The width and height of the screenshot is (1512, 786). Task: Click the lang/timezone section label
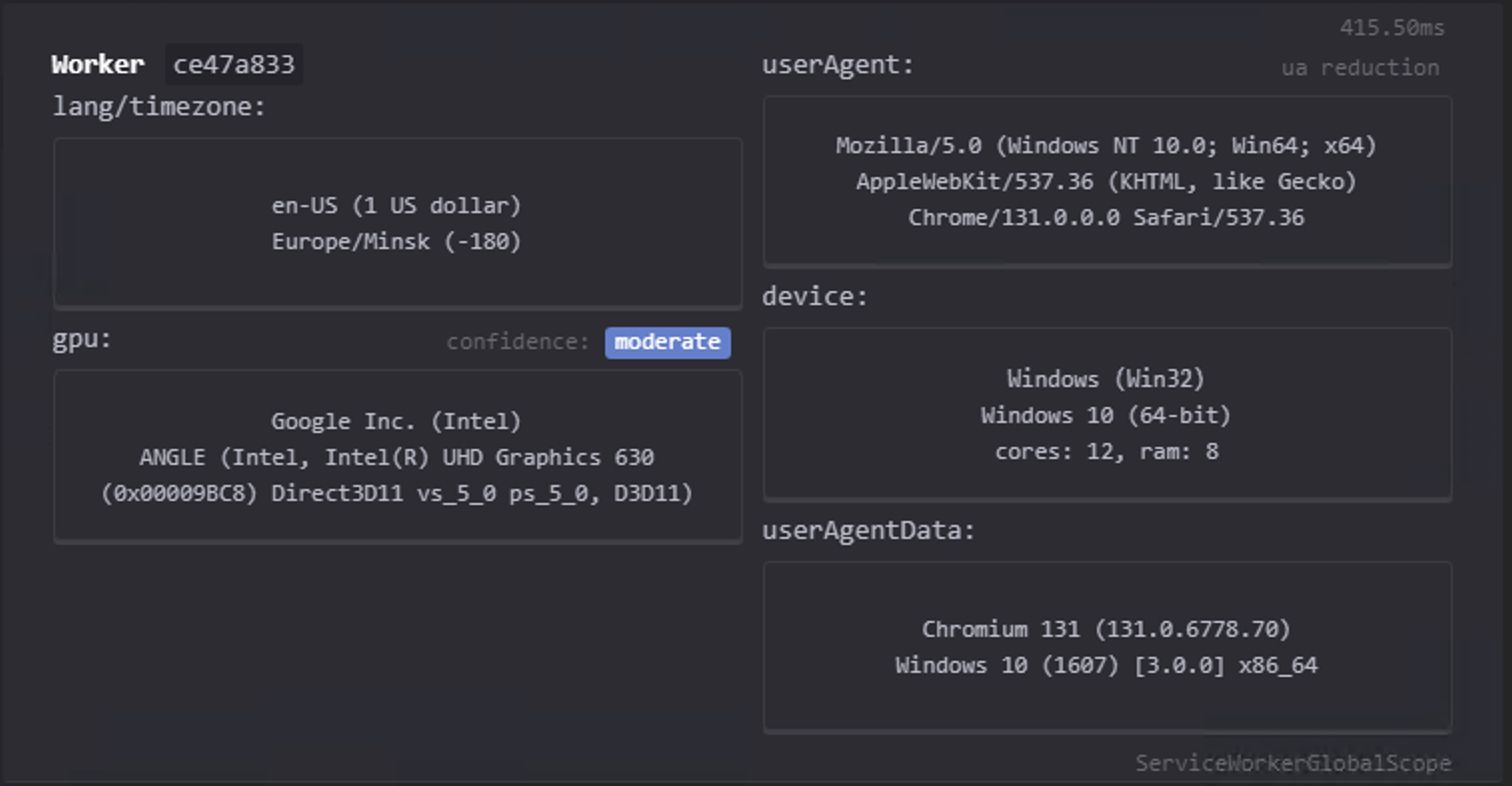pos(159,107)
